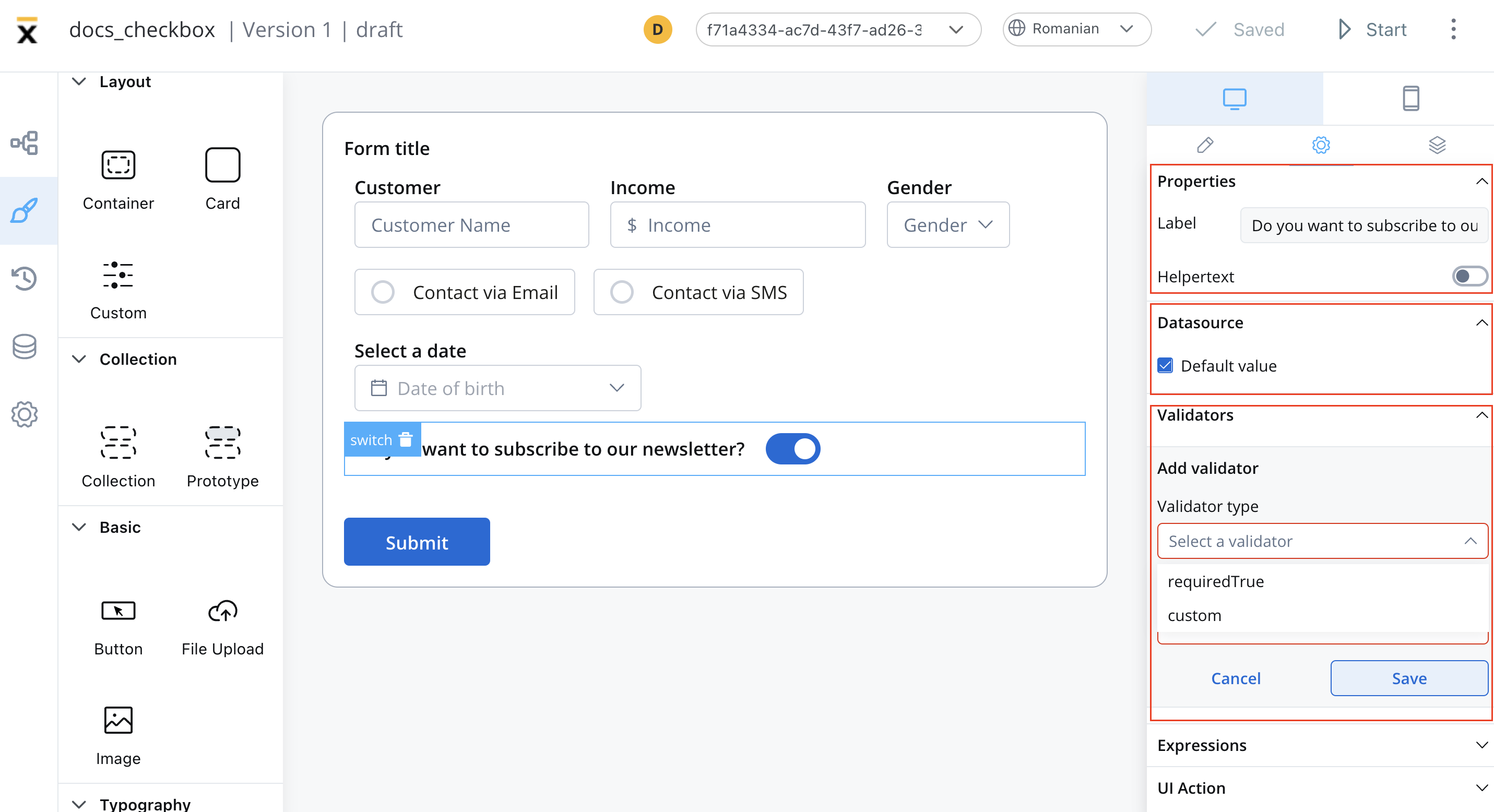The image size is (1494, 812).
Task: Open the process designer sidebar icon
Action: (x=25, y=142)
